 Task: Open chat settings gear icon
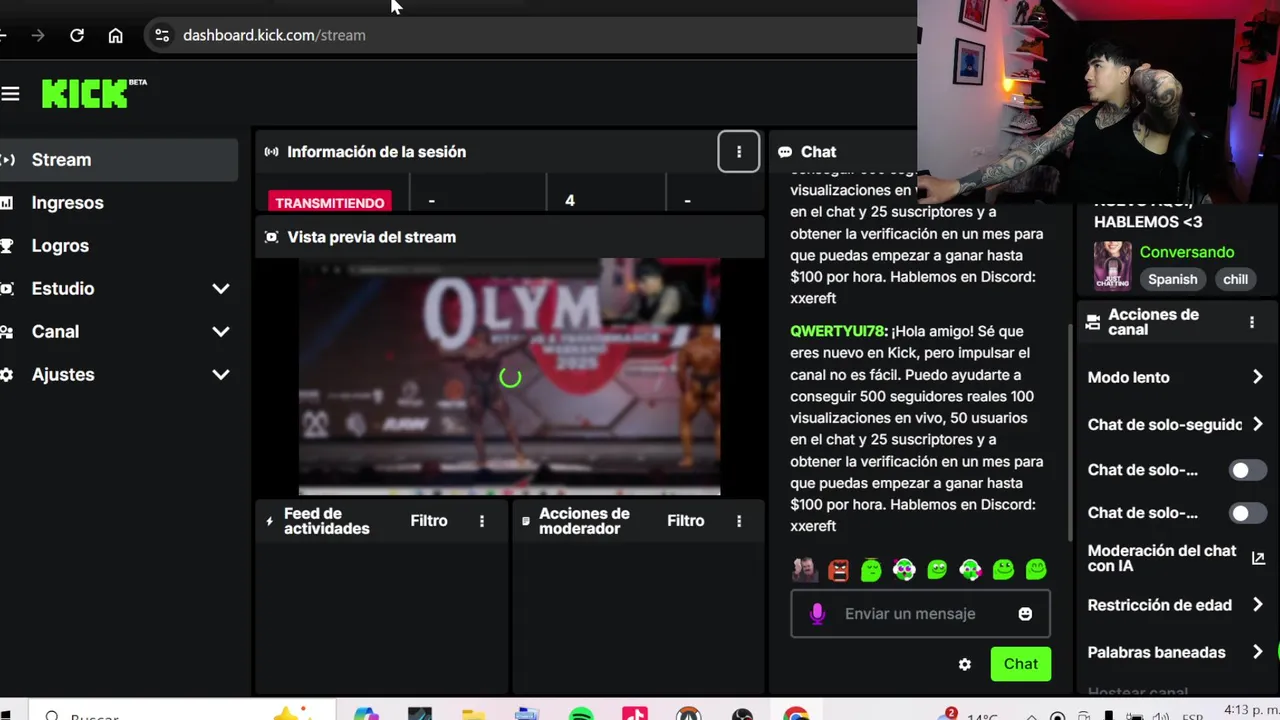[965, 664]
